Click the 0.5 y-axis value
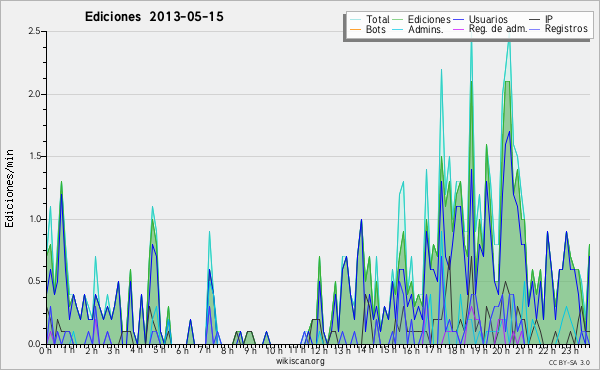The width and height of the screenshot is (600, 370). pyautogui.click(x=34, y=281)
